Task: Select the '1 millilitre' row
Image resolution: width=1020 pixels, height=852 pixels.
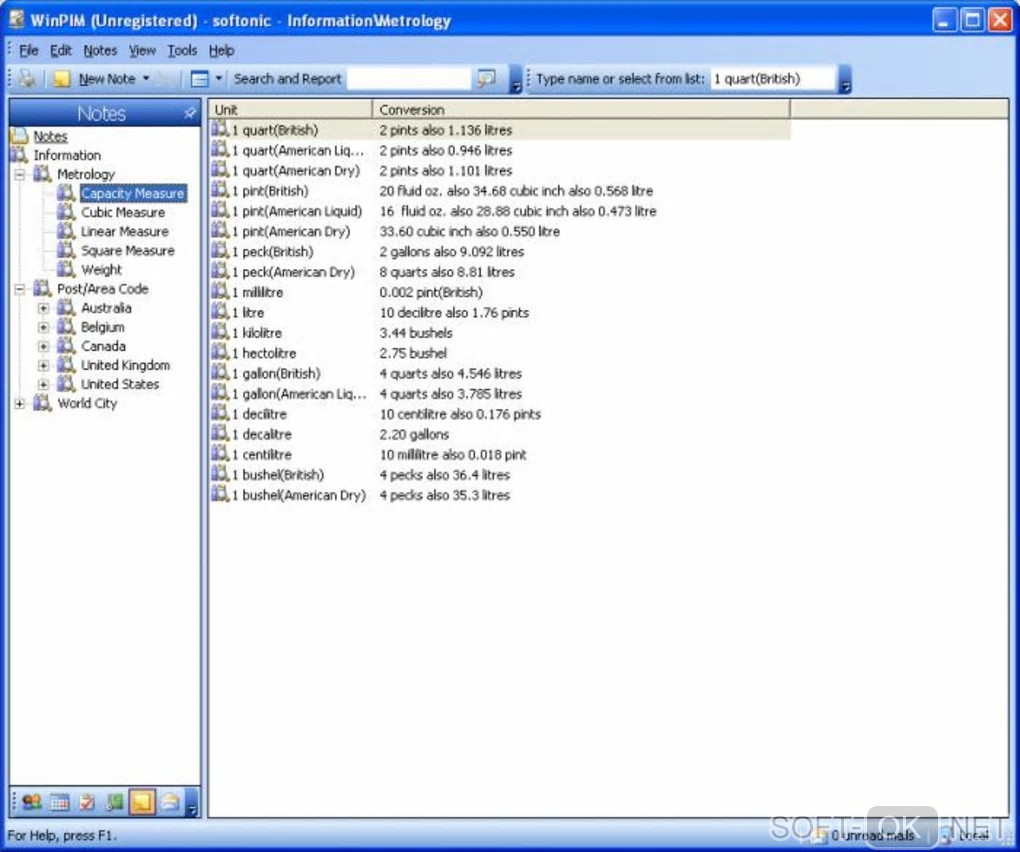Action: [x=500, y=292]
